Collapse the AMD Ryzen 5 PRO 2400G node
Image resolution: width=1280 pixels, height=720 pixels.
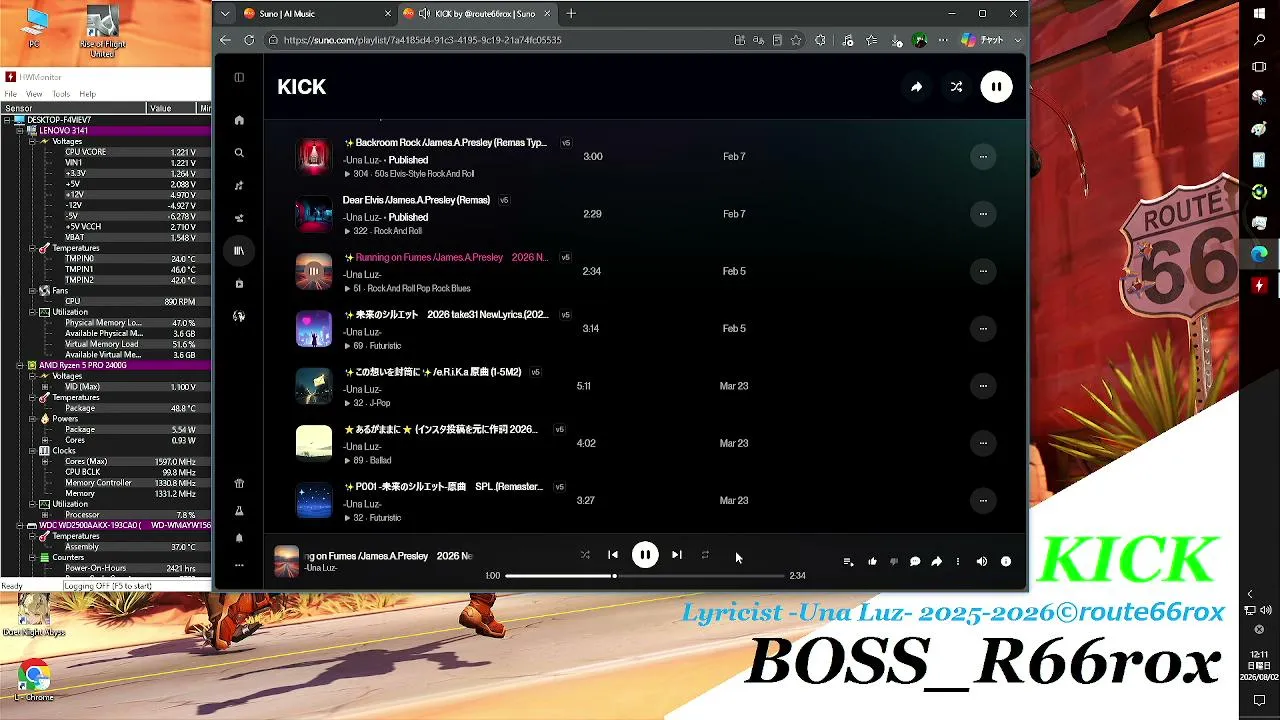point(20,365)
